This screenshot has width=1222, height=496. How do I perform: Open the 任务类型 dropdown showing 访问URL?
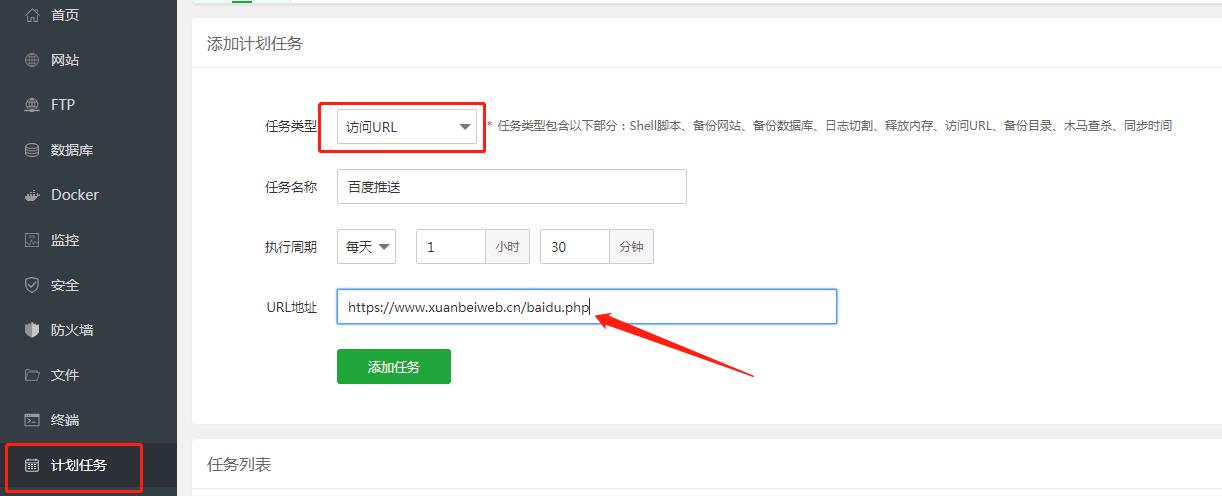(x=407, y=127)
